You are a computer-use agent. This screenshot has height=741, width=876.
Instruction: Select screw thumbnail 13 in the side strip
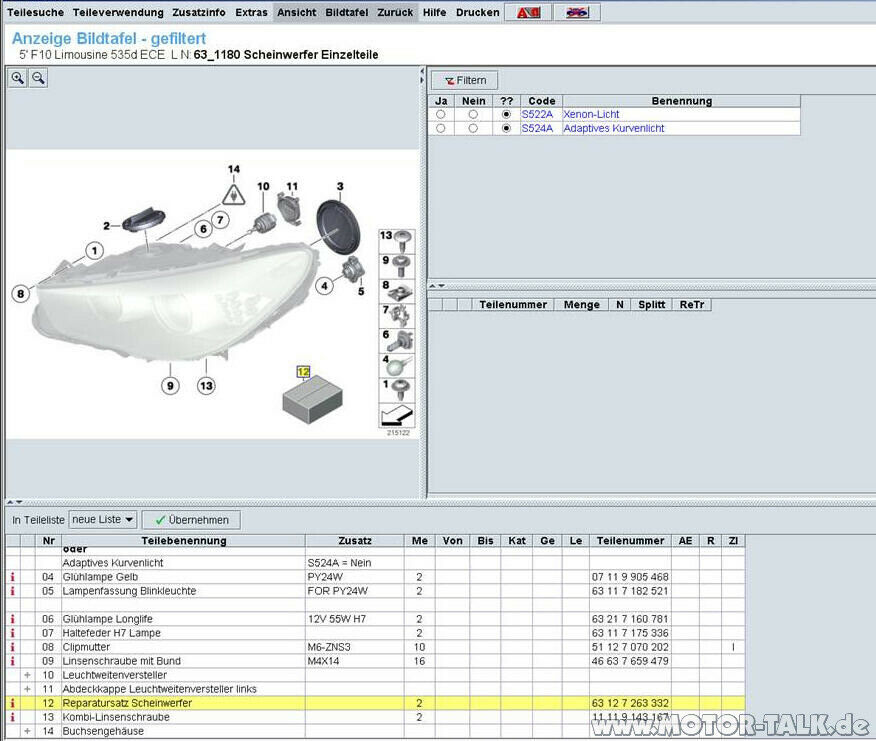(397, 241)
